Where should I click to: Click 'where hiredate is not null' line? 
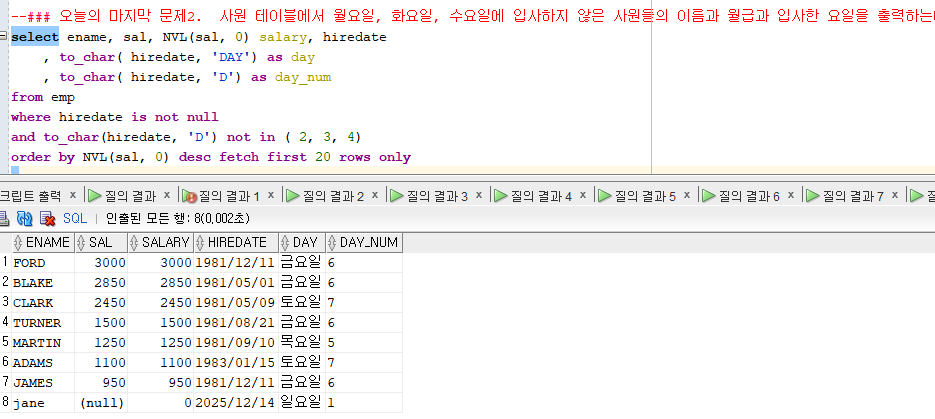coord(114,117)
